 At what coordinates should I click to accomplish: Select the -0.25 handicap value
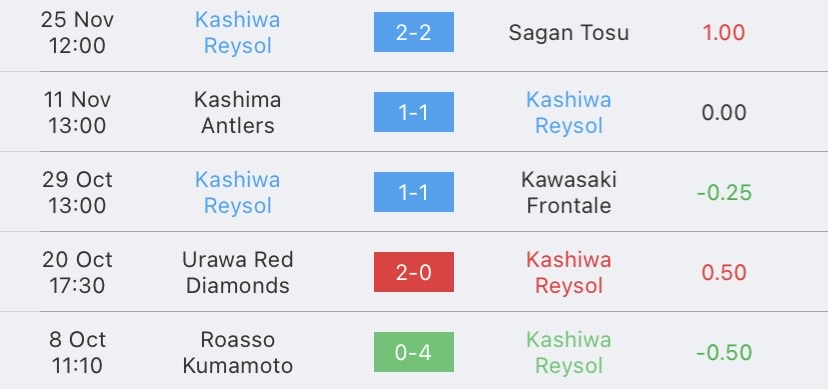pos(724,193)
